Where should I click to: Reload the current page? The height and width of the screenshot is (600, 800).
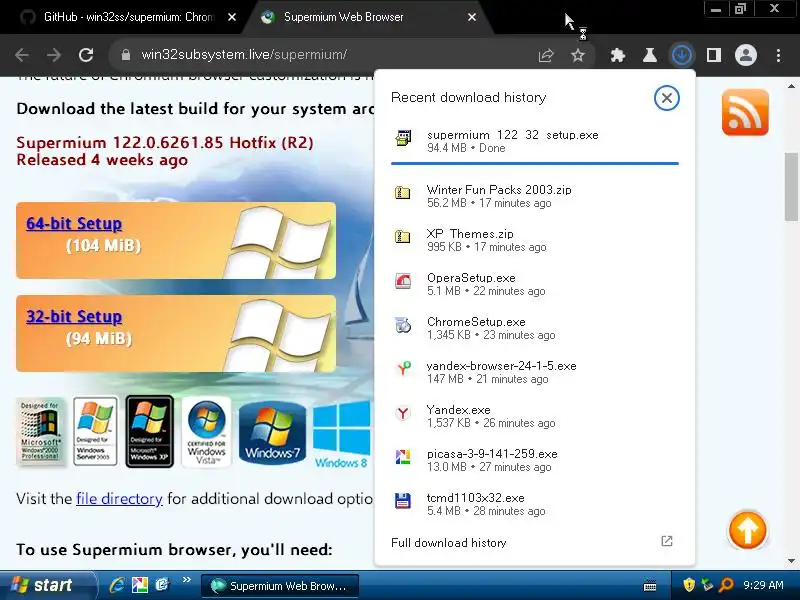coord(86,55)
